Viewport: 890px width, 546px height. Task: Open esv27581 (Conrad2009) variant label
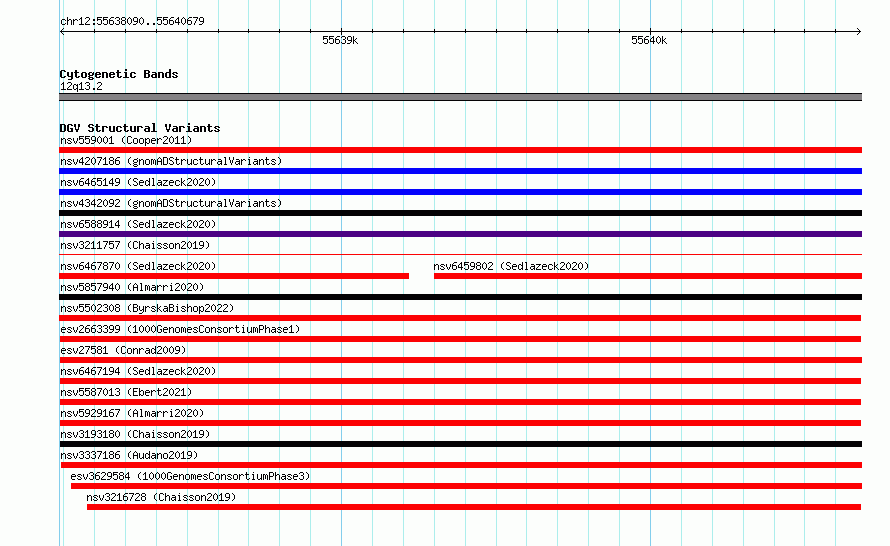(123, 350)
